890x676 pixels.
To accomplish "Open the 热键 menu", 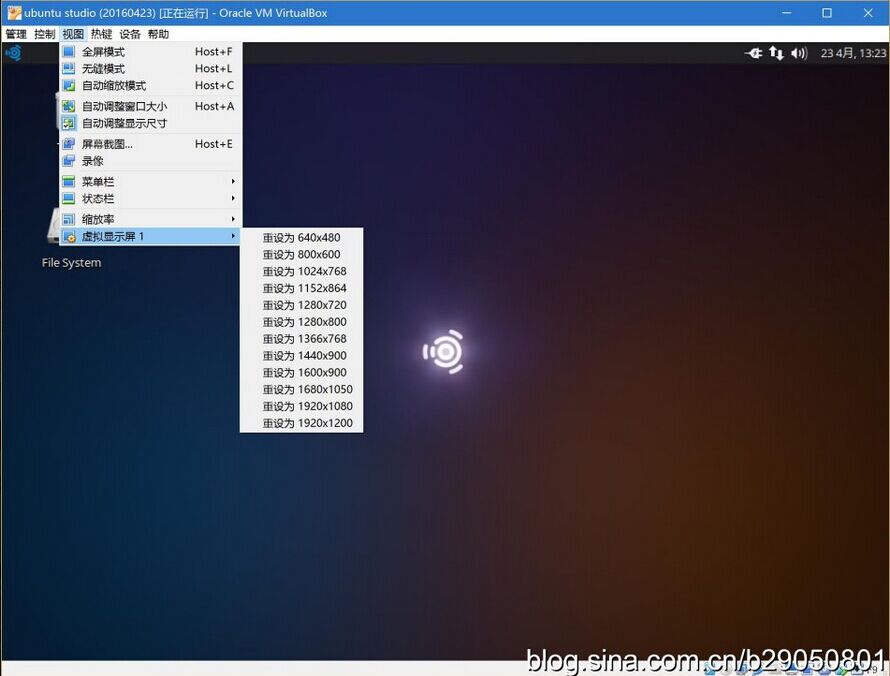I will (101, 34).
